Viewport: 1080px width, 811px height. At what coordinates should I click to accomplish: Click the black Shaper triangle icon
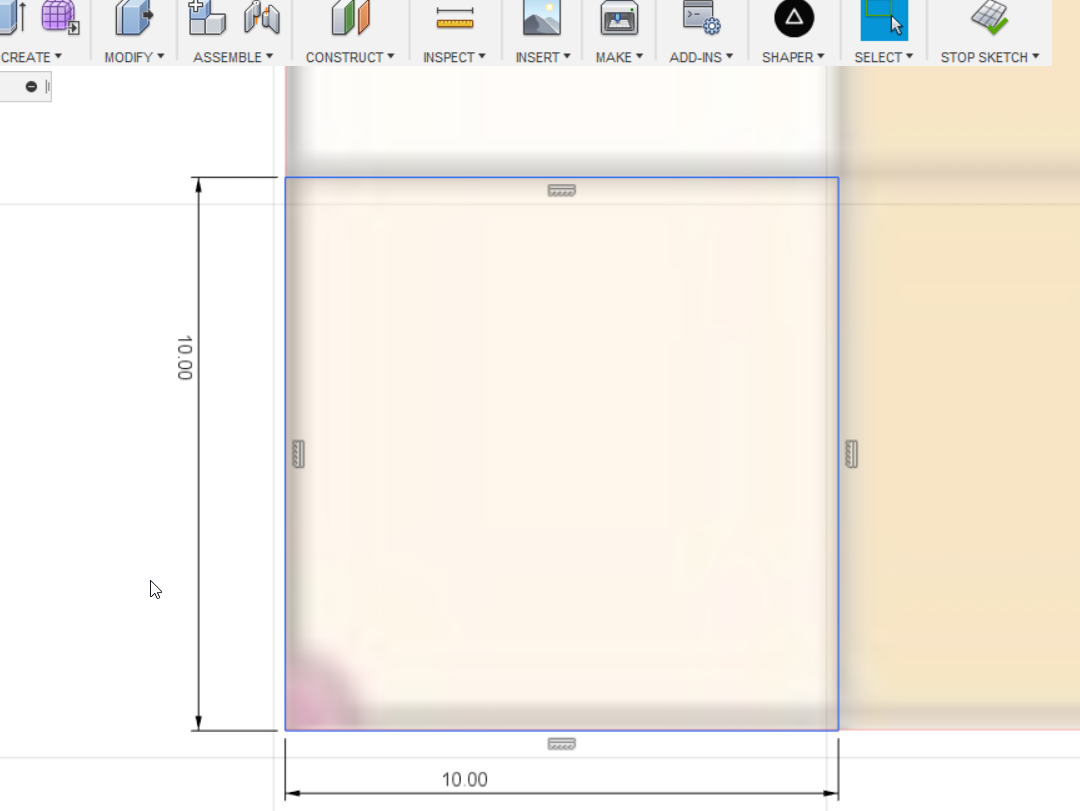click(x=793, y=20)
